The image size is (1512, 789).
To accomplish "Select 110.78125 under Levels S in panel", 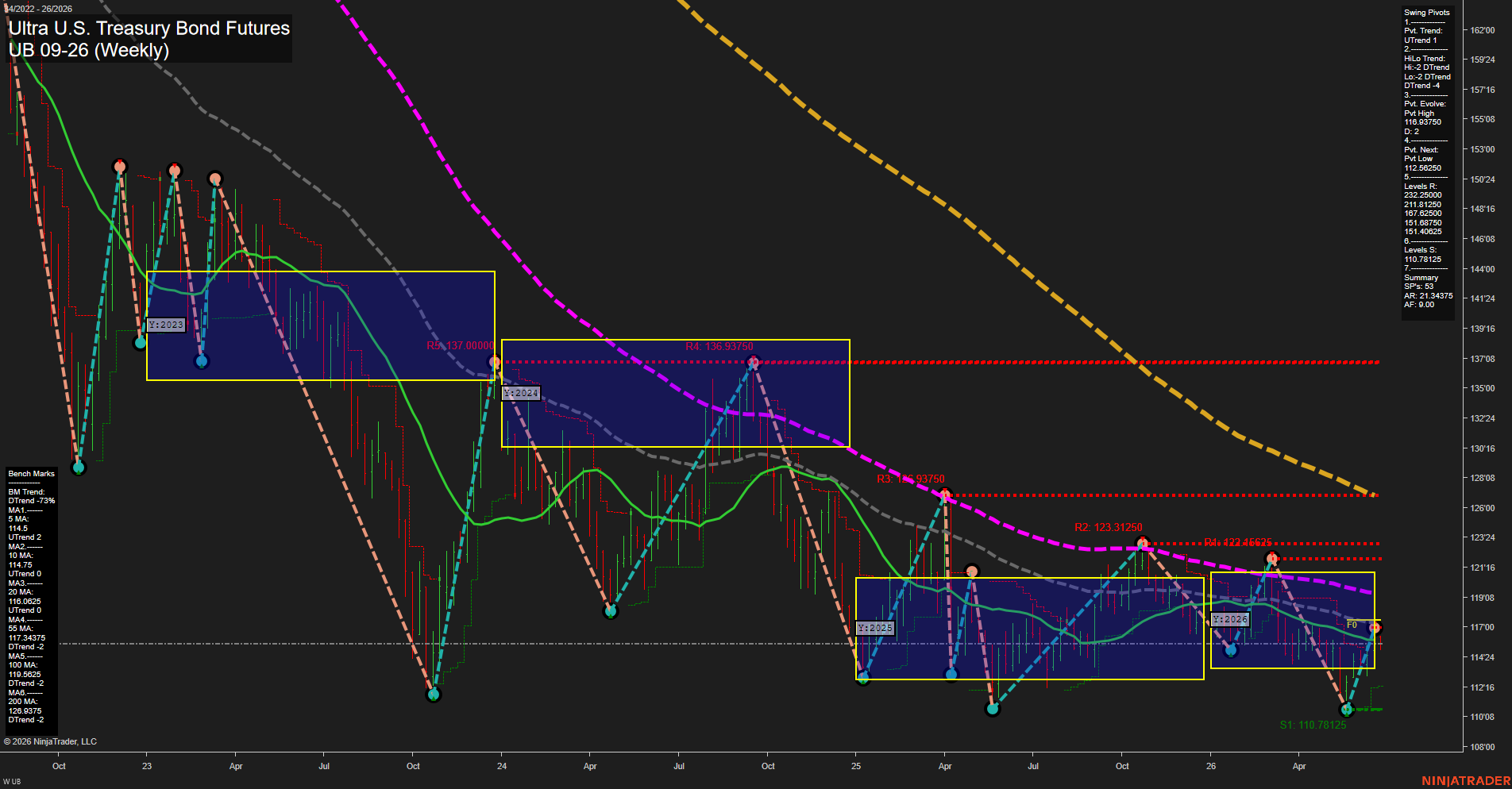I will click(1422, 260).
